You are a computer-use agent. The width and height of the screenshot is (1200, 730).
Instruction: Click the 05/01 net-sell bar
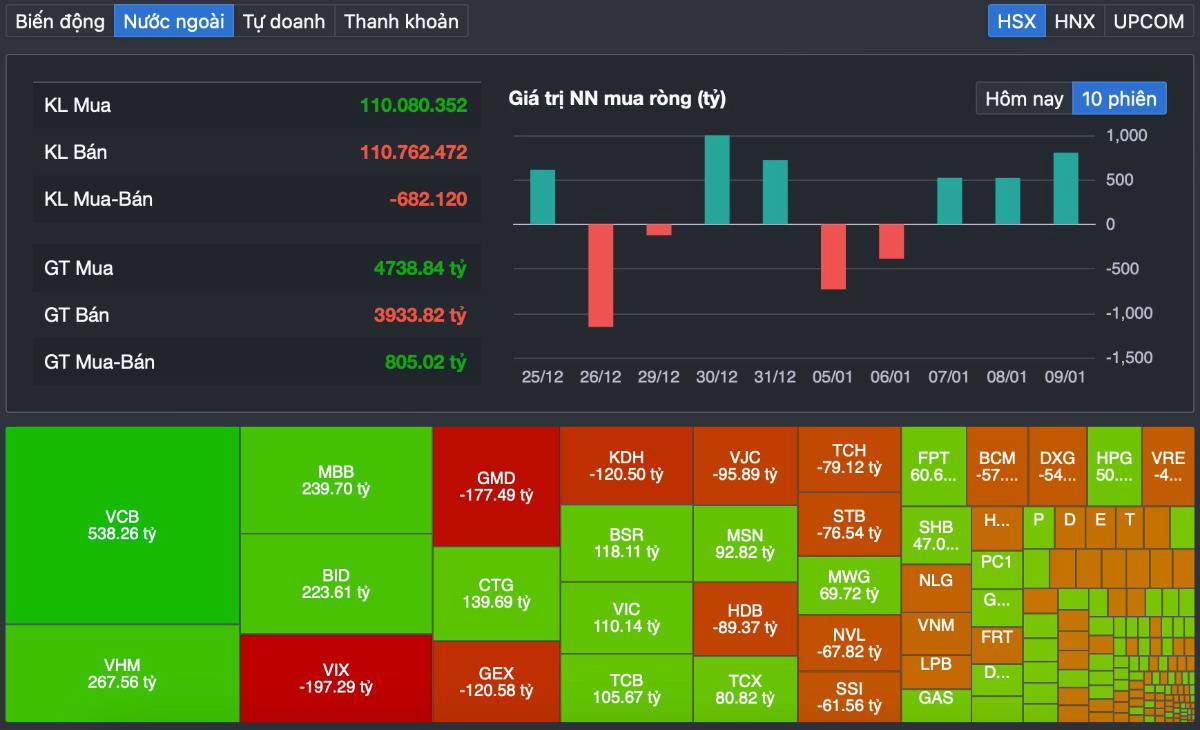(833, 257)
